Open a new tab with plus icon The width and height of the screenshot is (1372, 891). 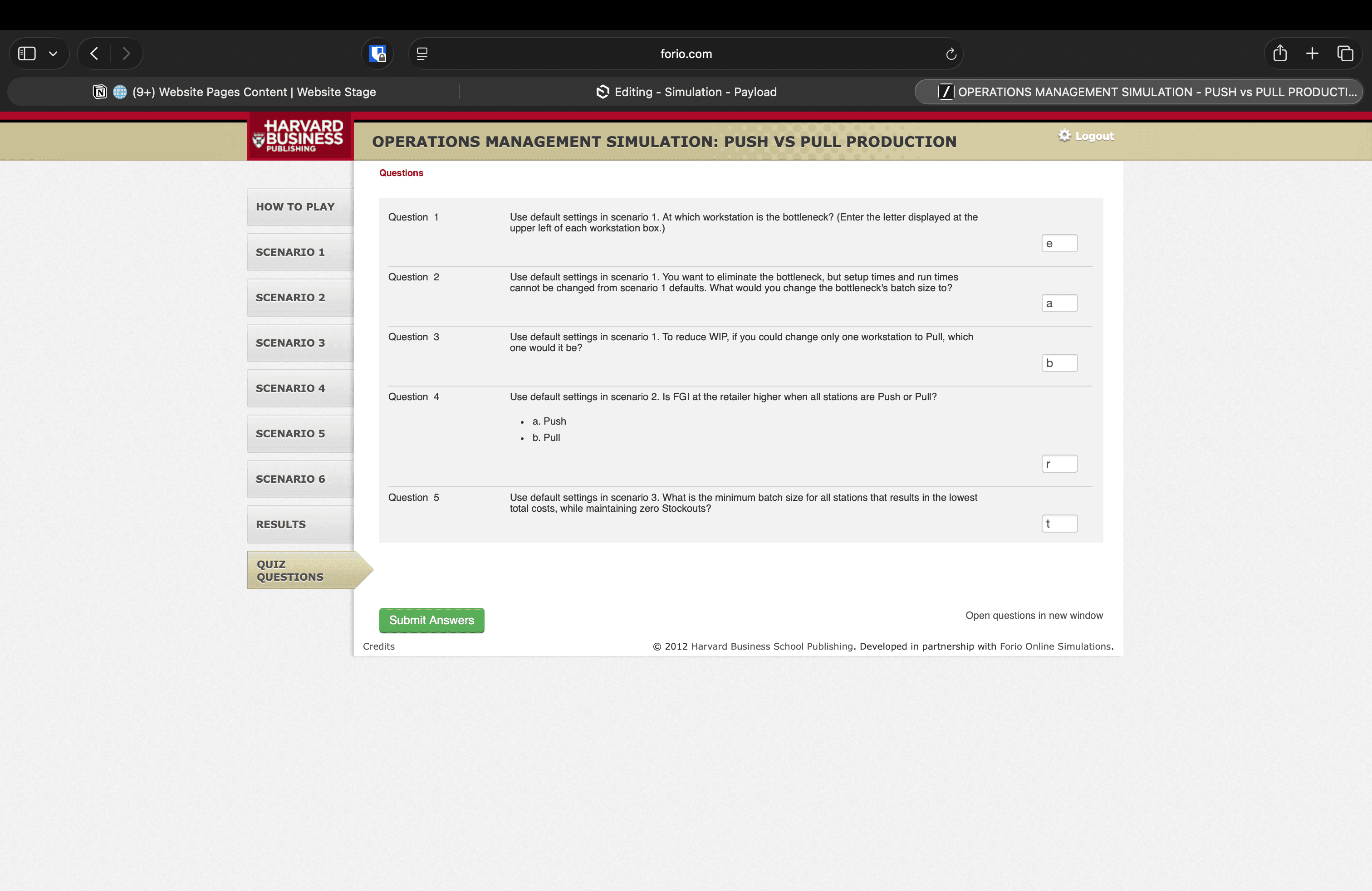pos(1312,54)
